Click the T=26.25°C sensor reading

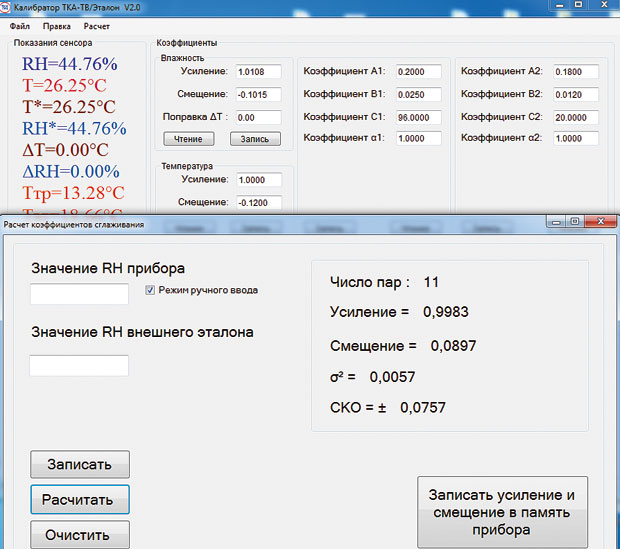[64, 85]
